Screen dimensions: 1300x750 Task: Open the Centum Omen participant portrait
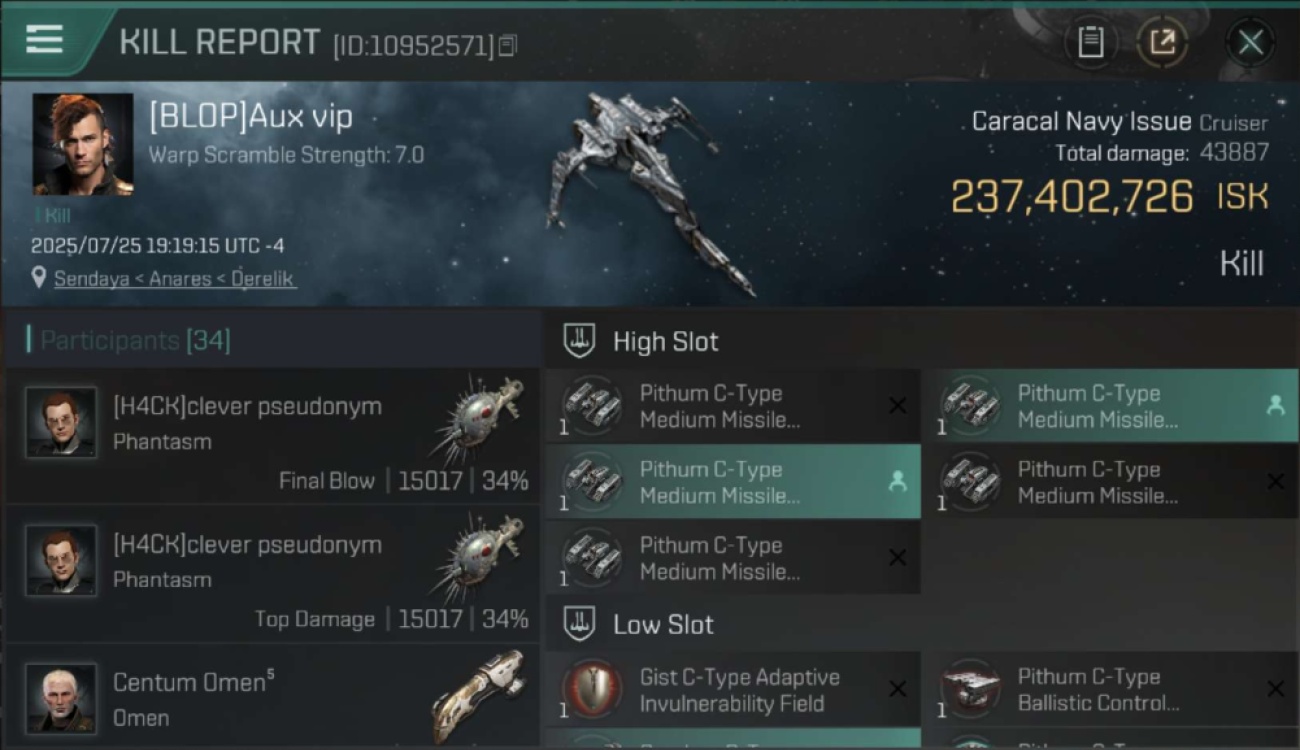pyautogui.click(x=61, y=698)
